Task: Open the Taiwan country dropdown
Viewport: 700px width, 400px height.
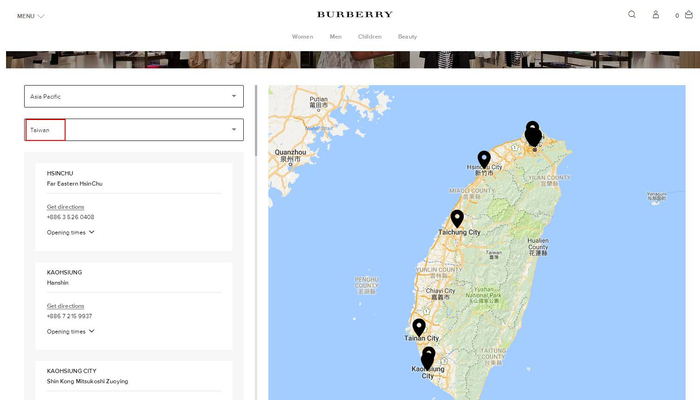Action: 134,129
